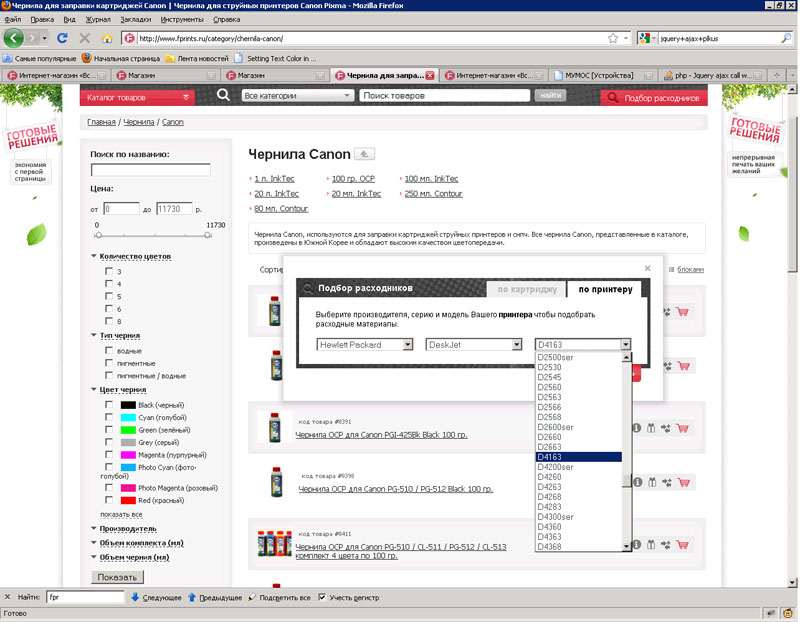Bookmark this page with the star icon
This screenshot has width=800, height=622.
(x=613, y=38)
